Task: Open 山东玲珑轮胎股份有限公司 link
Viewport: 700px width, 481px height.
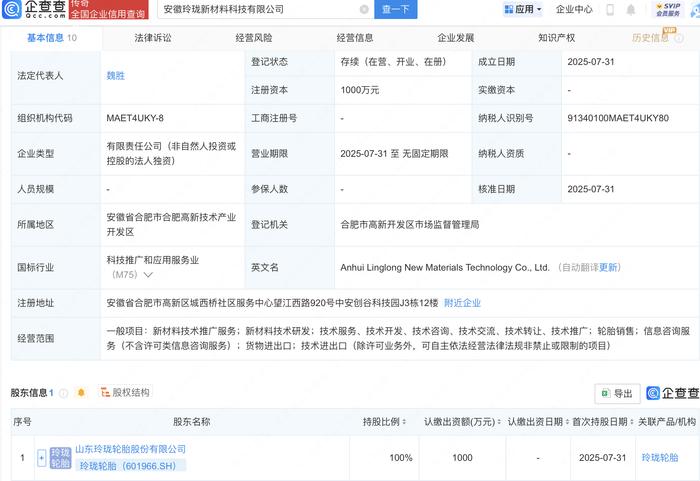Action: (x=130, y=449)
